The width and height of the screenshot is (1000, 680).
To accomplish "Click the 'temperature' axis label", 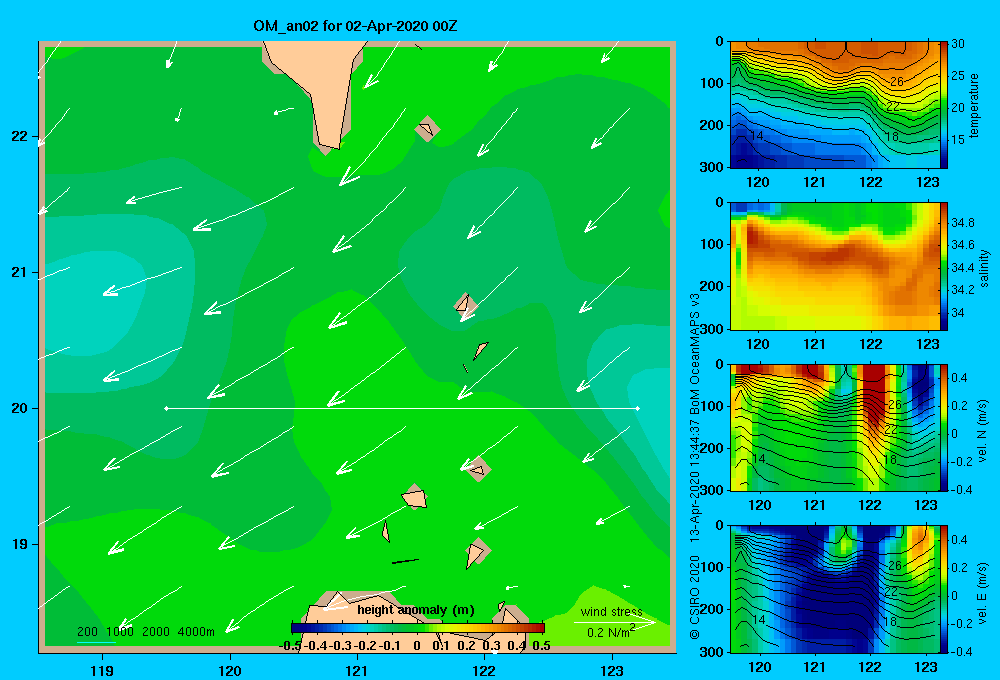I will tap(974, 105).
